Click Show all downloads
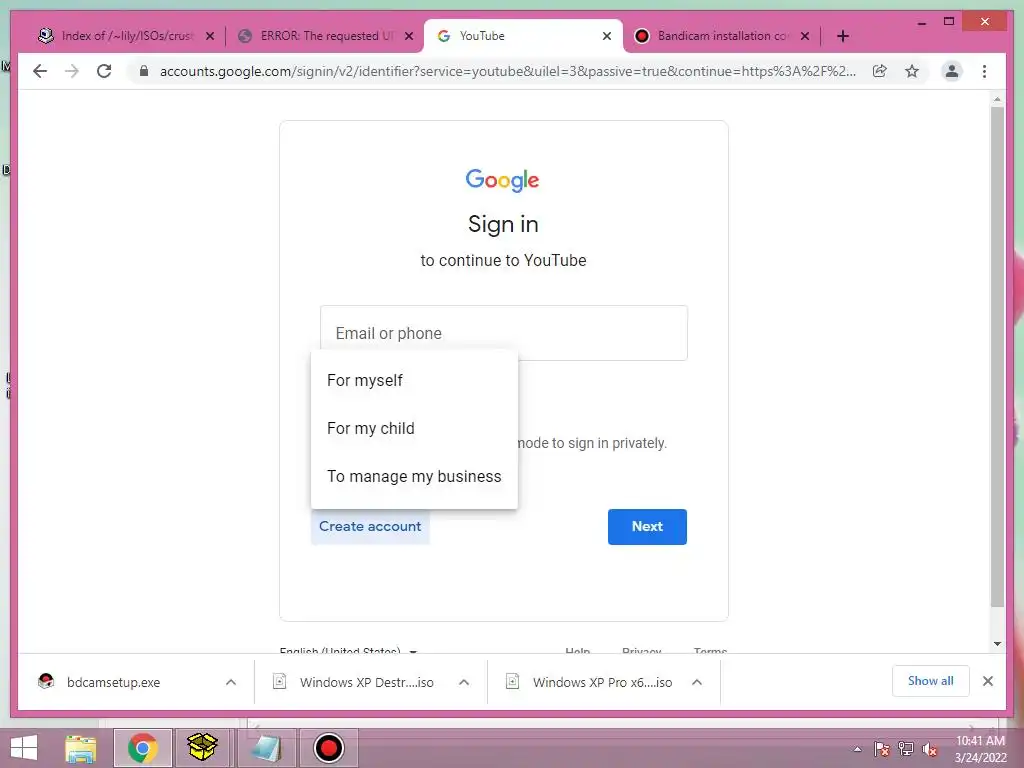The width and height of the screenshot is (1024, 768). pyautogui.click(x=931, y=681)
